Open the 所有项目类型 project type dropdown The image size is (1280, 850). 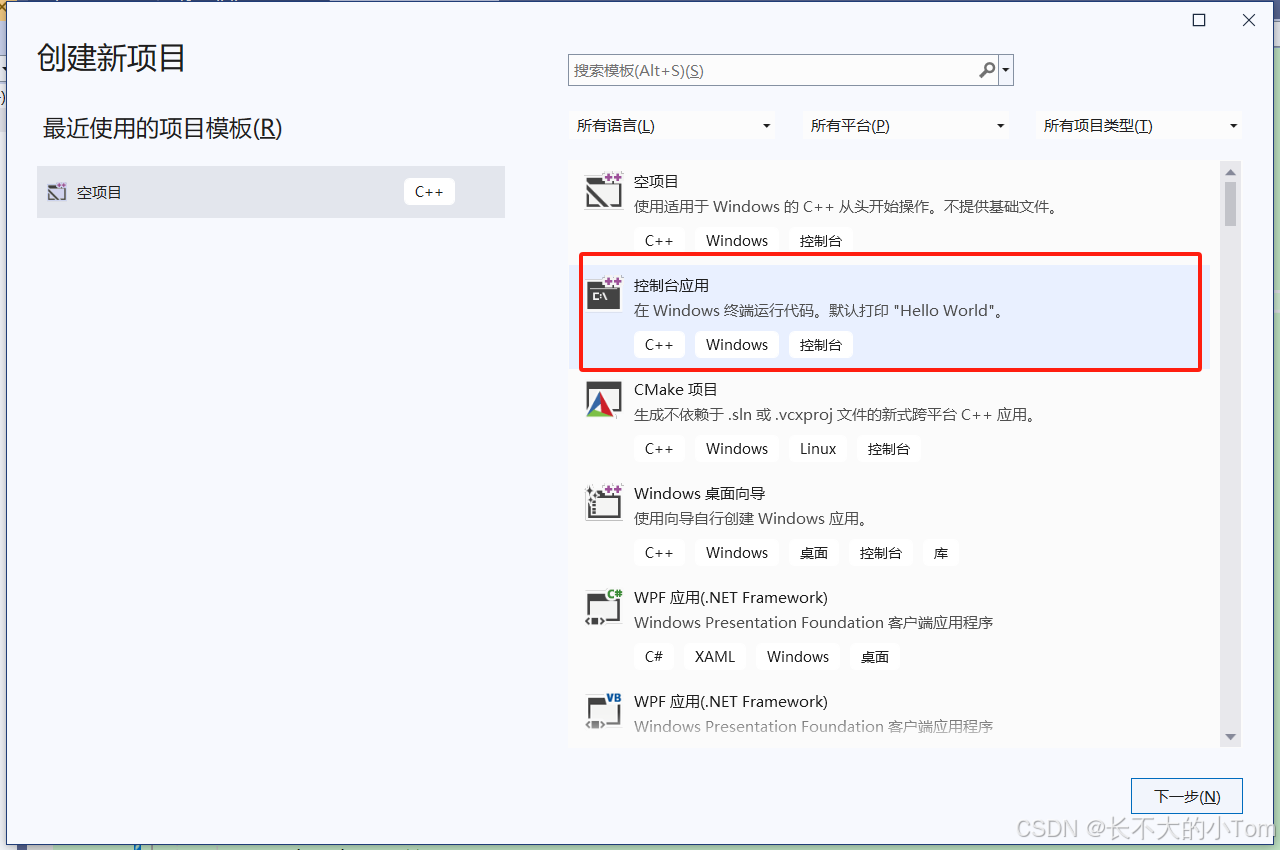(x=1138, y=125)
